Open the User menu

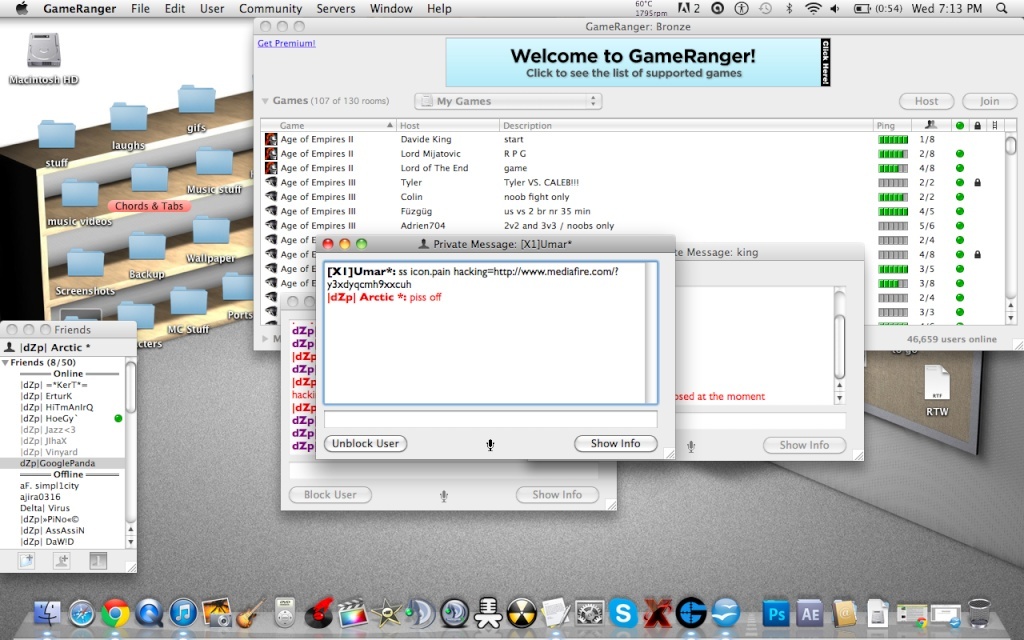212,8
